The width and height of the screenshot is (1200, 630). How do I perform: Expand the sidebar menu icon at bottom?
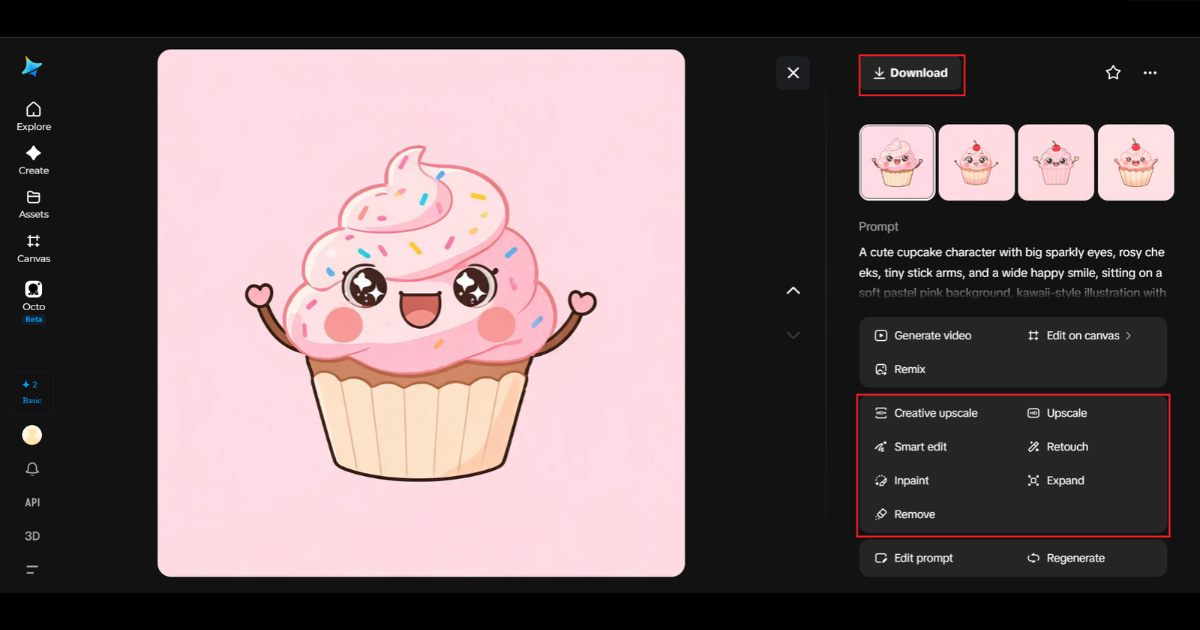[32, 570]
